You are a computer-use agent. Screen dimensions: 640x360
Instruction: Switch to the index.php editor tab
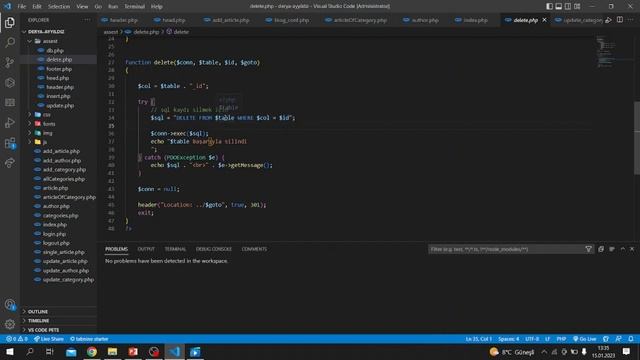tap(471, 20)
